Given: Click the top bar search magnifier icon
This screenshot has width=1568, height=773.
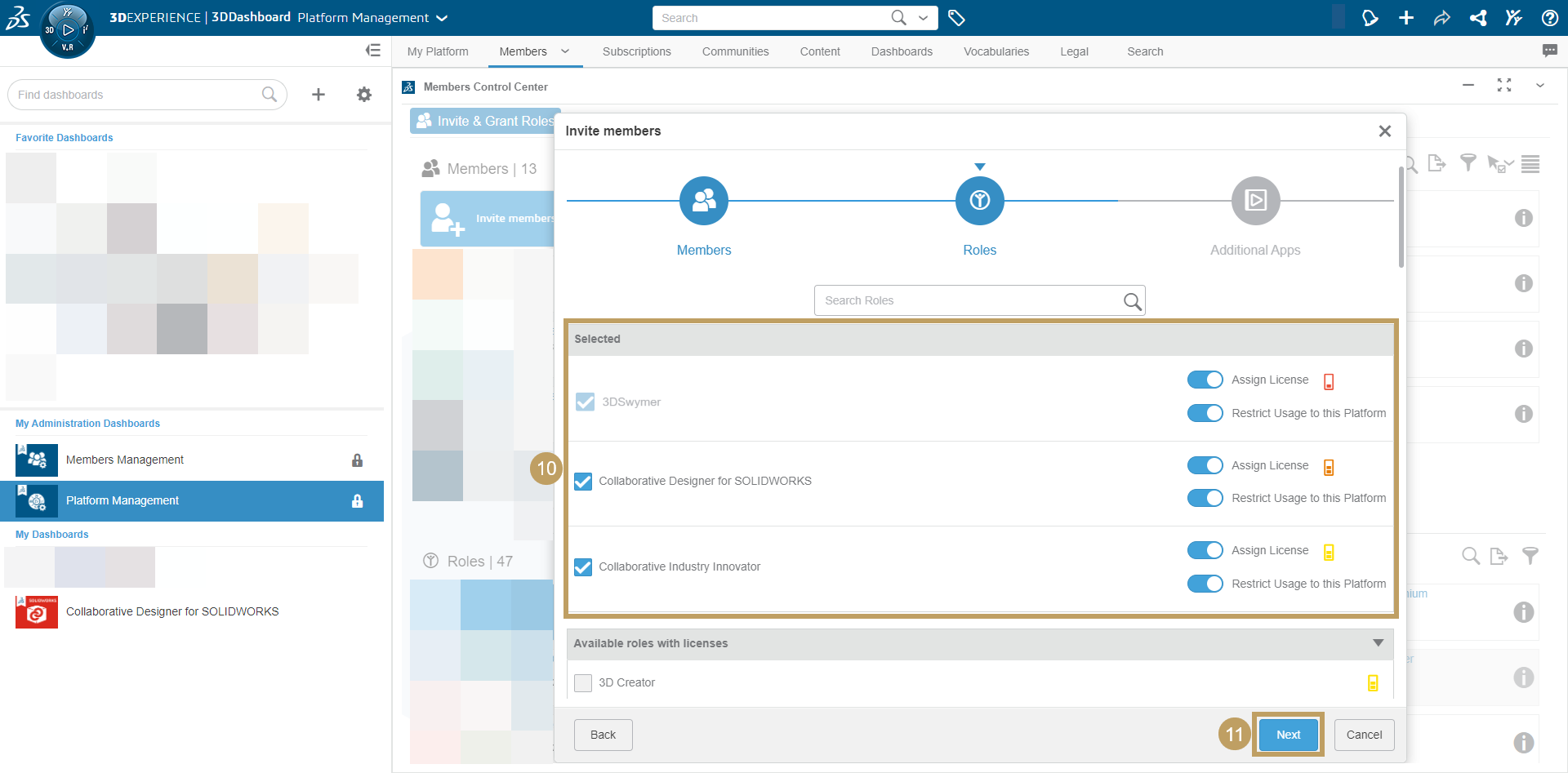Looking at the screenshot, I should (898, 17).
